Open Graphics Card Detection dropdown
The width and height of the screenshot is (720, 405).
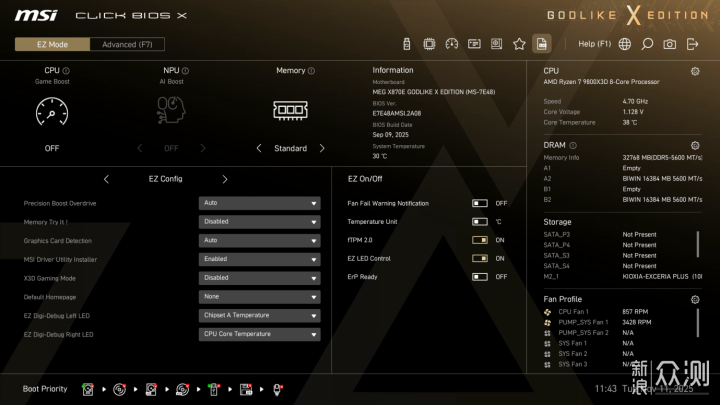[x=259, y=241]
